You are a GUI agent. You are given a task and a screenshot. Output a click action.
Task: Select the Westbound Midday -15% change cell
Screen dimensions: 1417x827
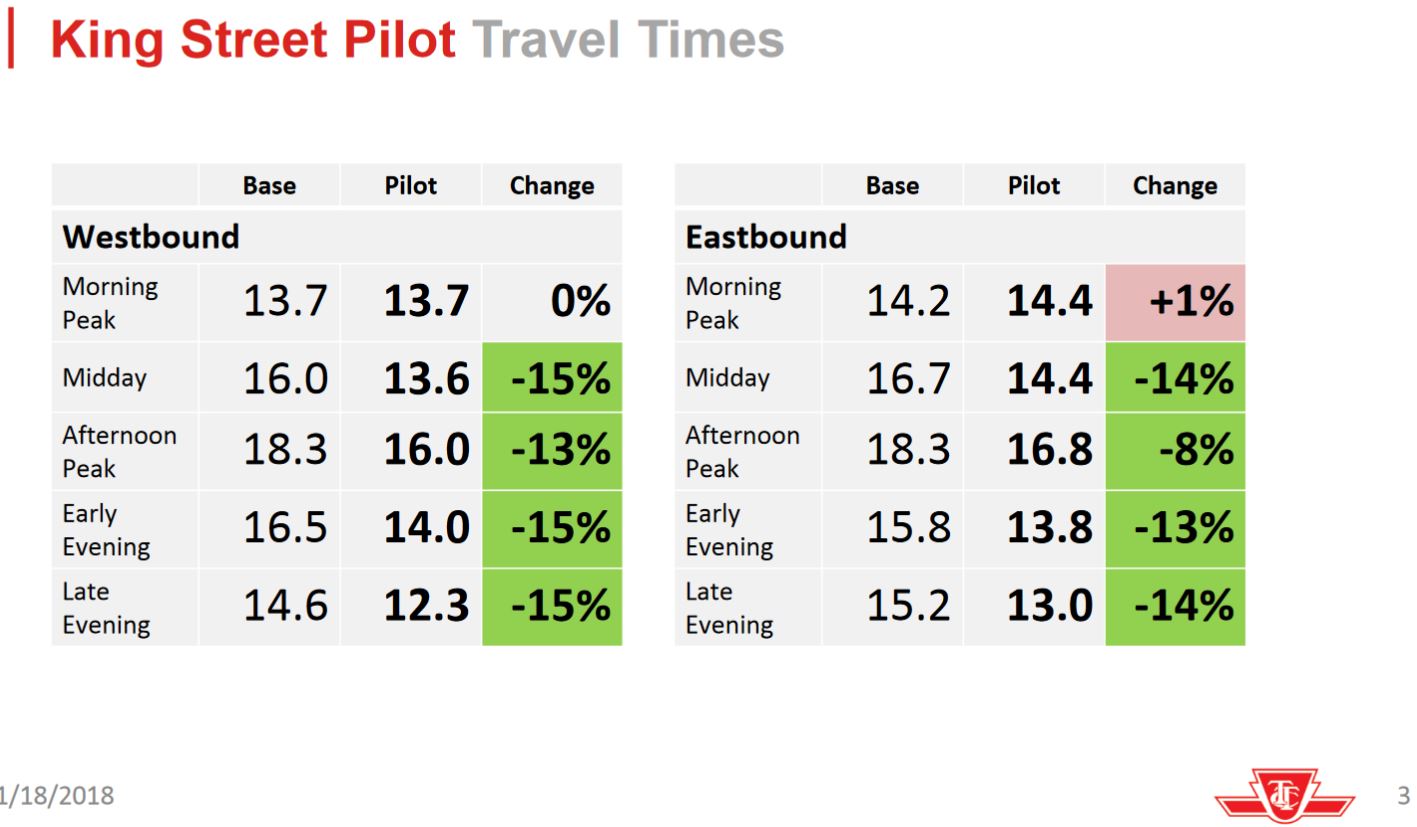point(552,378)
